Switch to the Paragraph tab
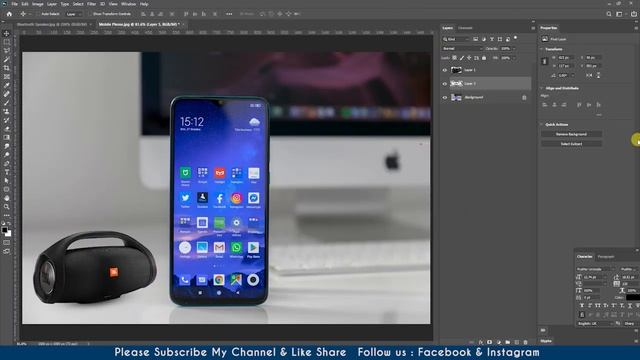 click(x=606, y=257)
